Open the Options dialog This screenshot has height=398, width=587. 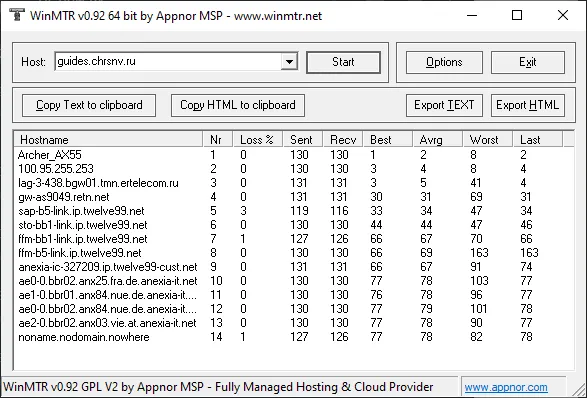click(444, 62)
